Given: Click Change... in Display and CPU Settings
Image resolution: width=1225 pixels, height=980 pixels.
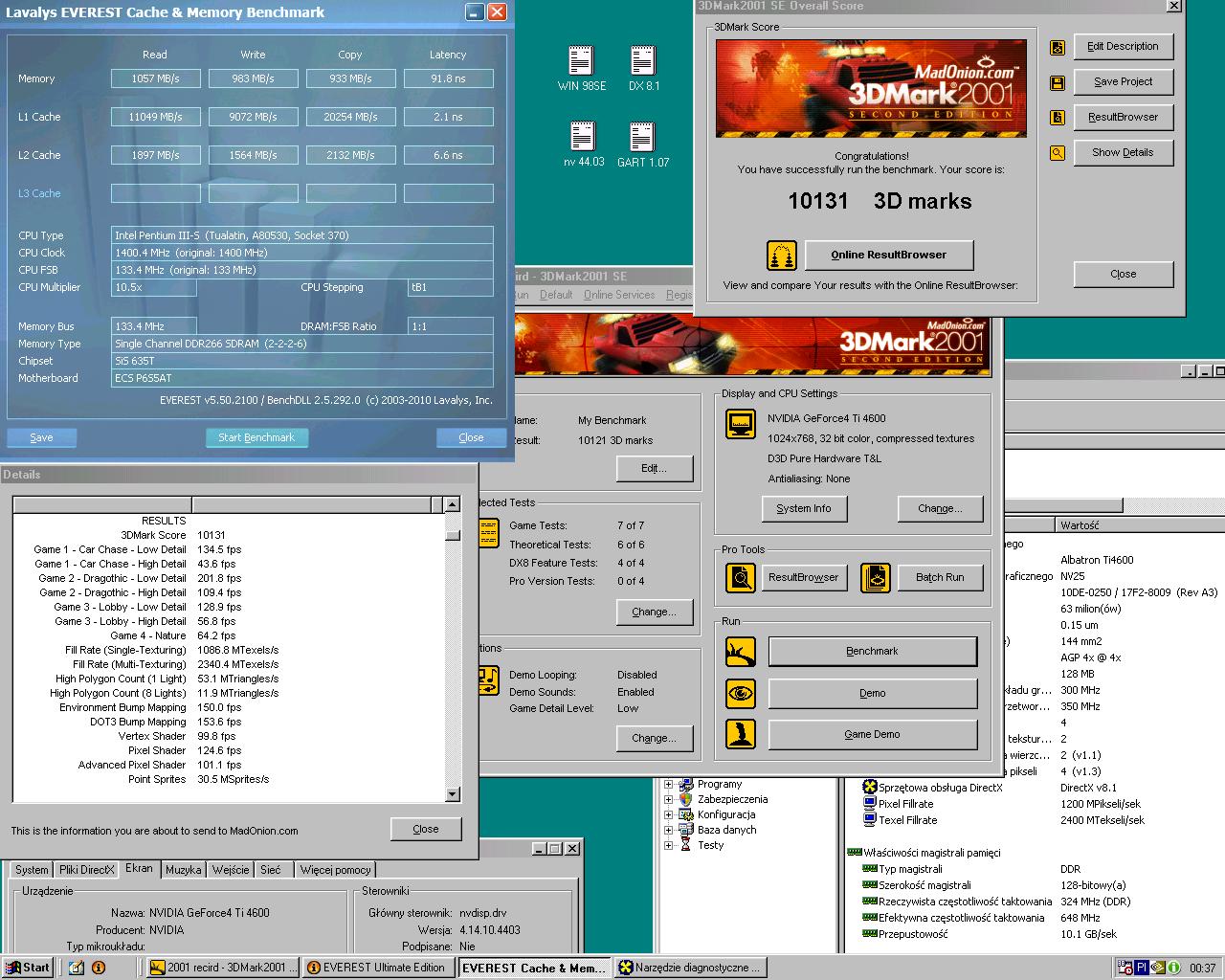Looking at the screenshot, I should (x=940, y=508).
